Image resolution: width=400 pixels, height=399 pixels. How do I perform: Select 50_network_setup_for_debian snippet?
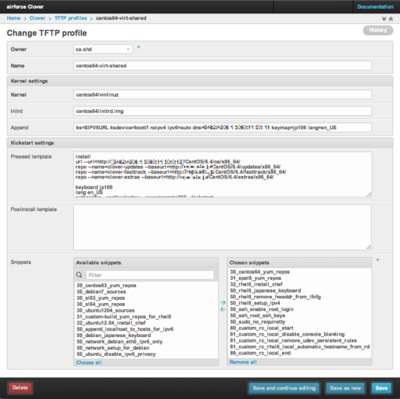pyautogui.click(x=113, y=348)
